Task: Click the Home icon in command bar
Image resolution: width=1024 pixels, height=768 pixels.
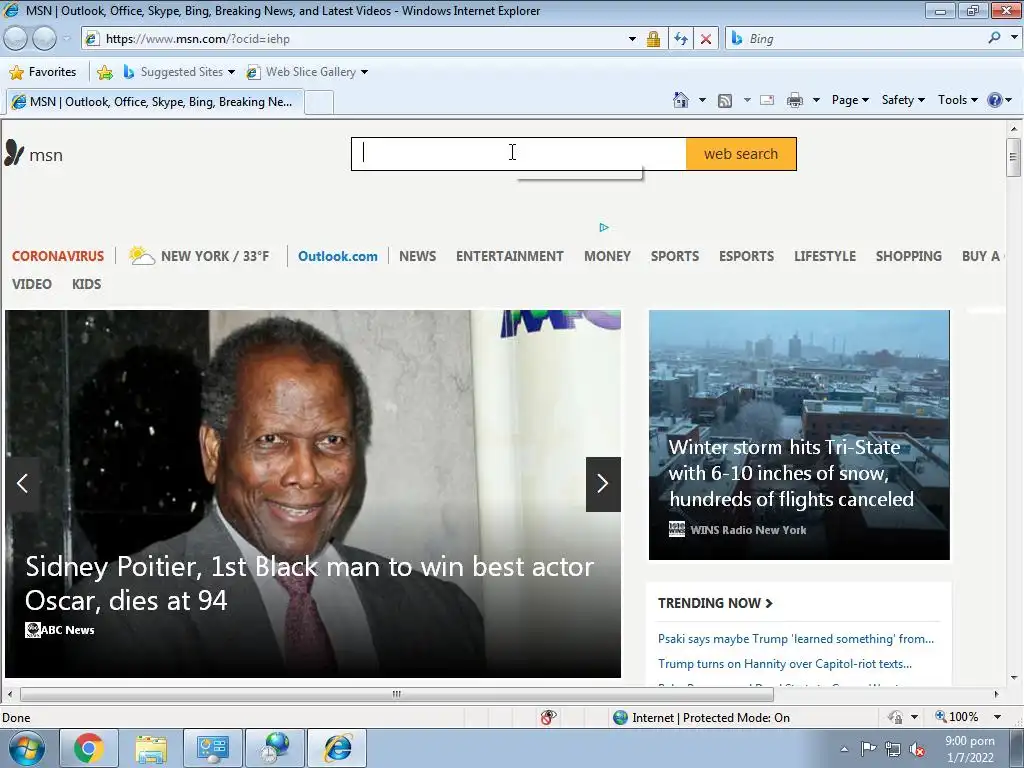Action: [680, 100]
